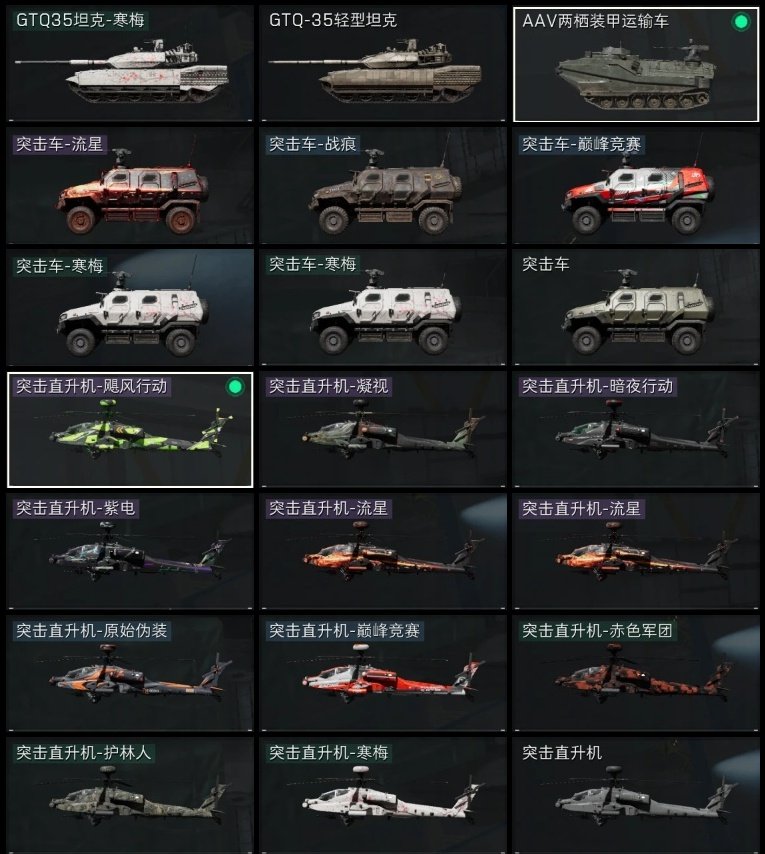This screenshot has height=854, width=765.
Task: Pick the 突击车-战痕 skin card
Action: click(x=383, y=186)
